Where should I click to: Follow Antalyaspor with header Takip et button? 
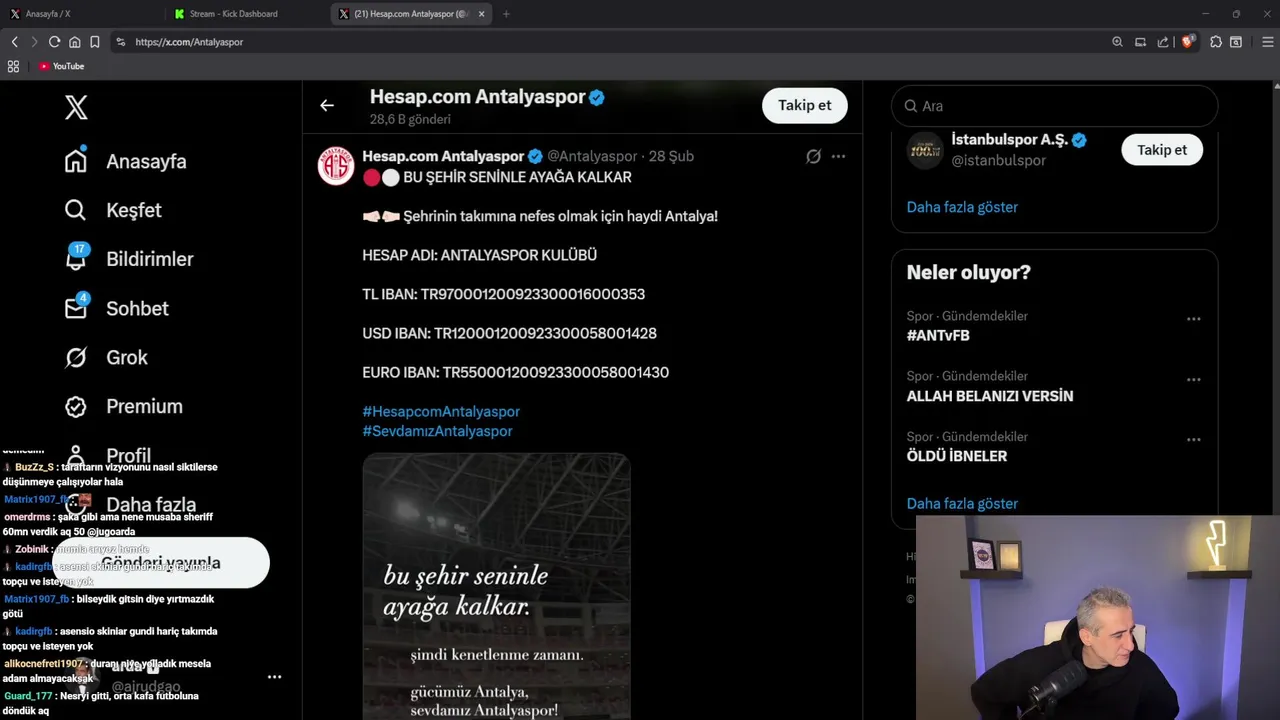(x=805, y=105)
